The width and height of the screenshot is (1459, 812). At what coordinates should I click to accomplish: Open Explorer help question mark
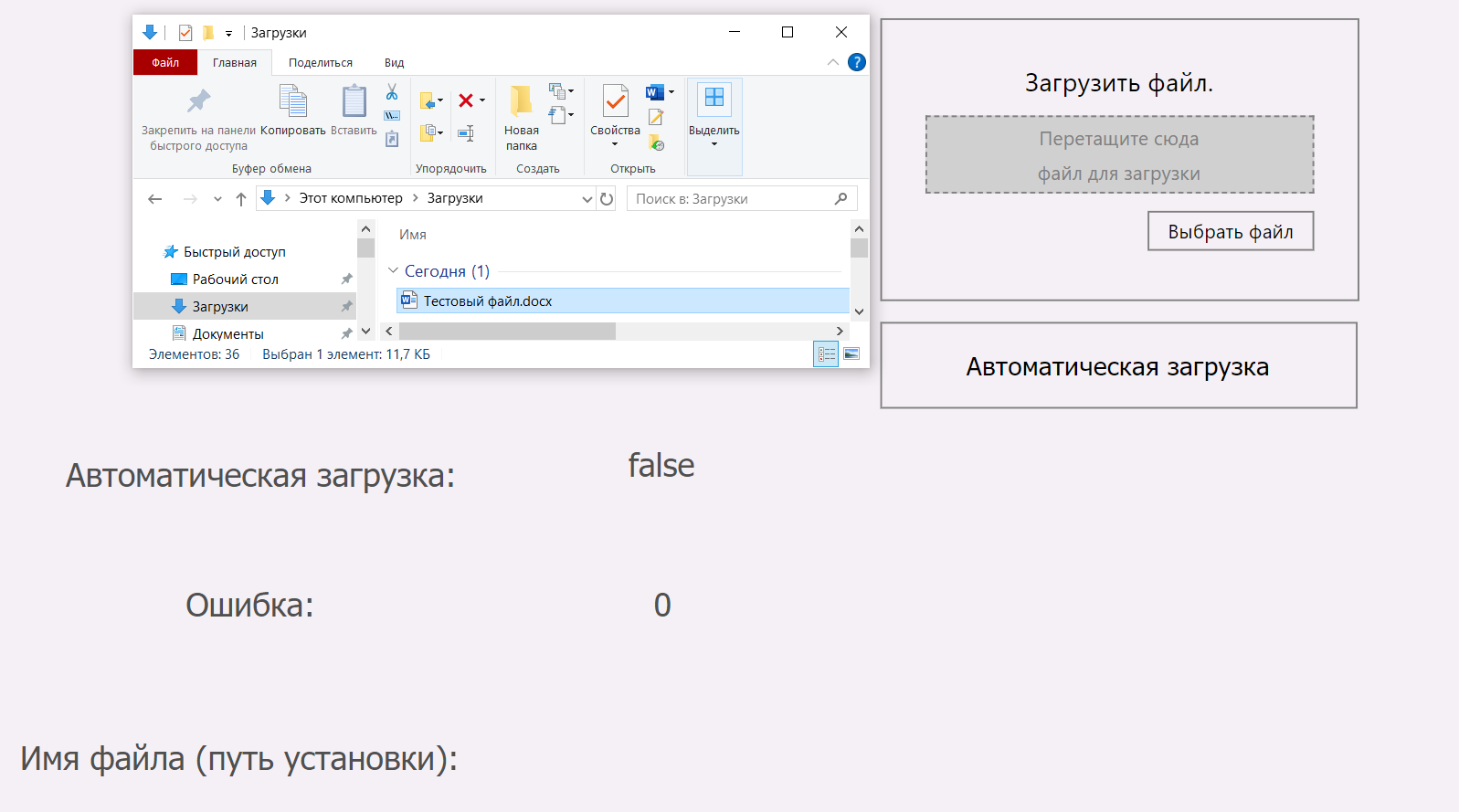pyautogui.click(x=856, y=62)
